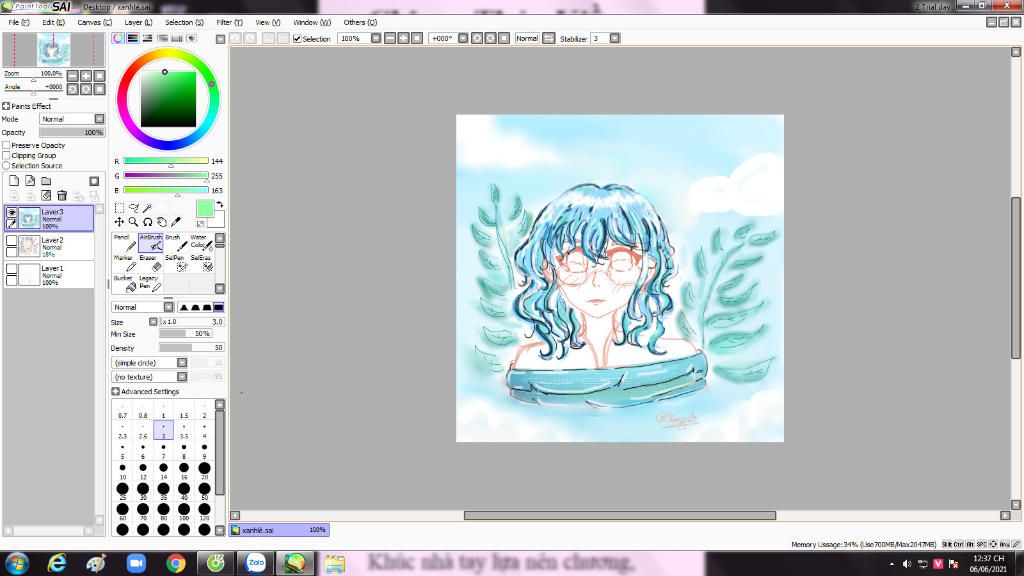Image resolution: width=1024 pixels, height=576 pixels.
Task: Activate the hand pan tool
Action: click(162, 222)
